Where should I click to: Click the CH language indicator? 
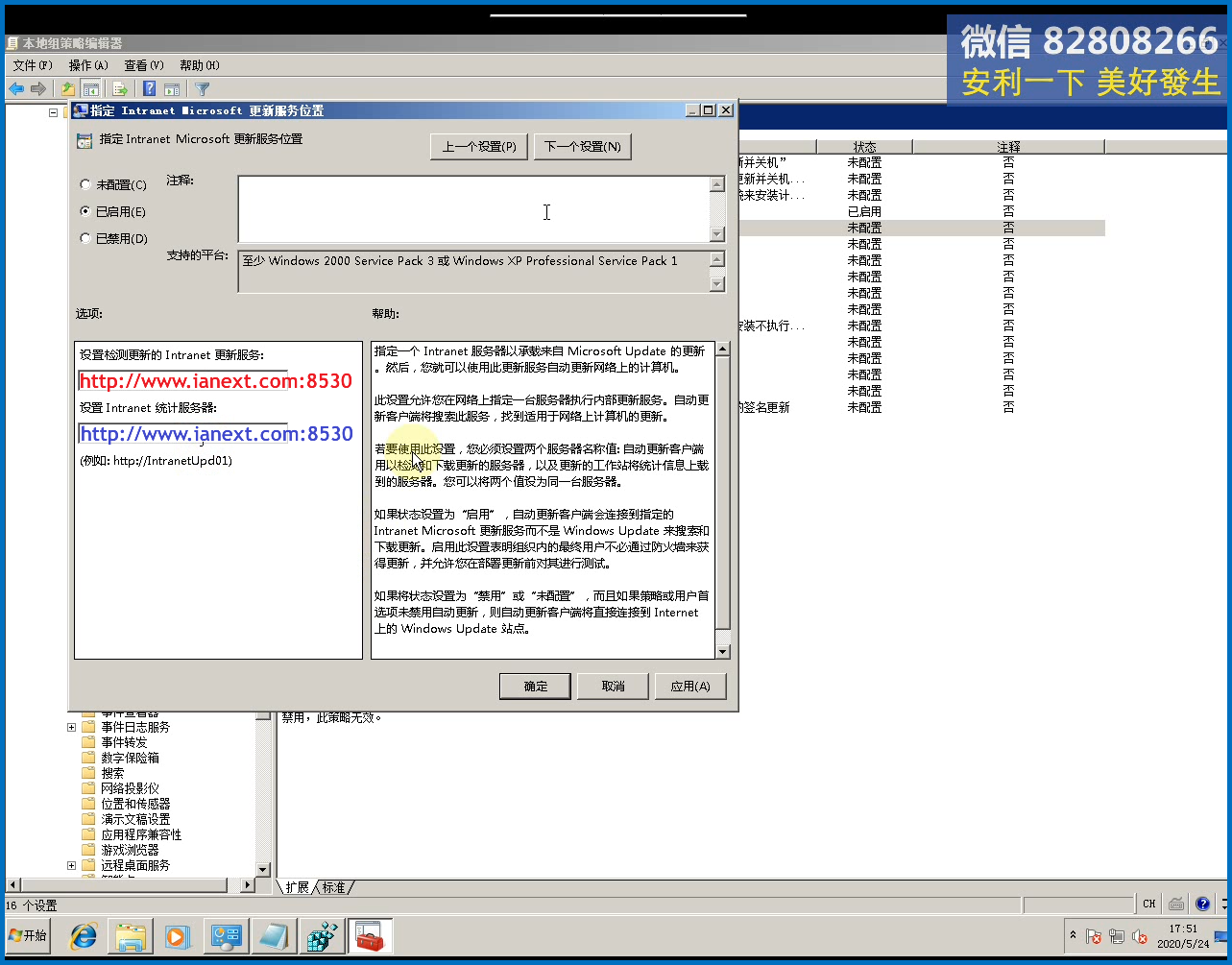click(1149, 904)
